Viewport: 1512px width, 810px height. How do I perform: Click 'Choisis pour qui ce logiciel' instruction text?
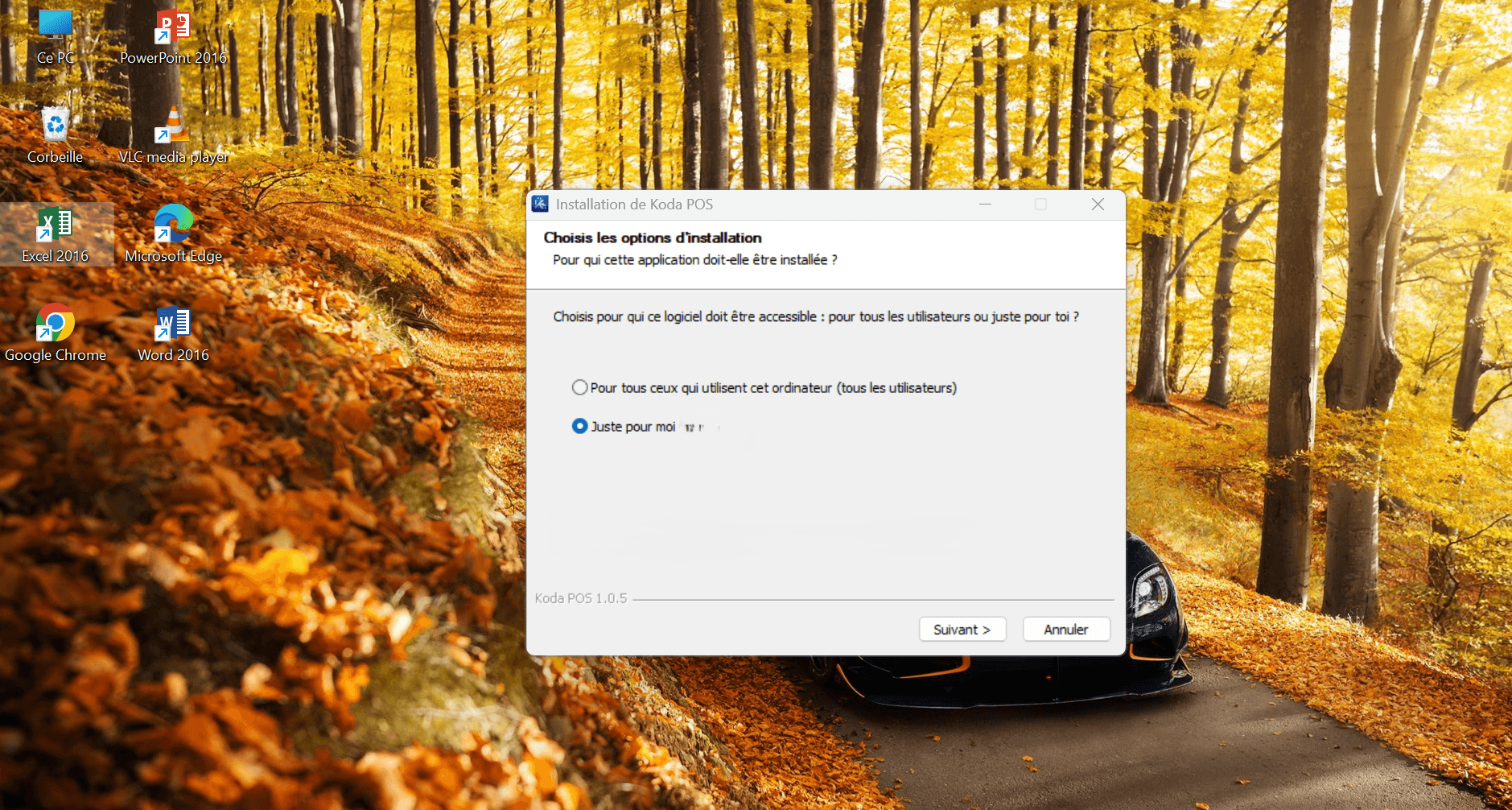coord(816,316)
